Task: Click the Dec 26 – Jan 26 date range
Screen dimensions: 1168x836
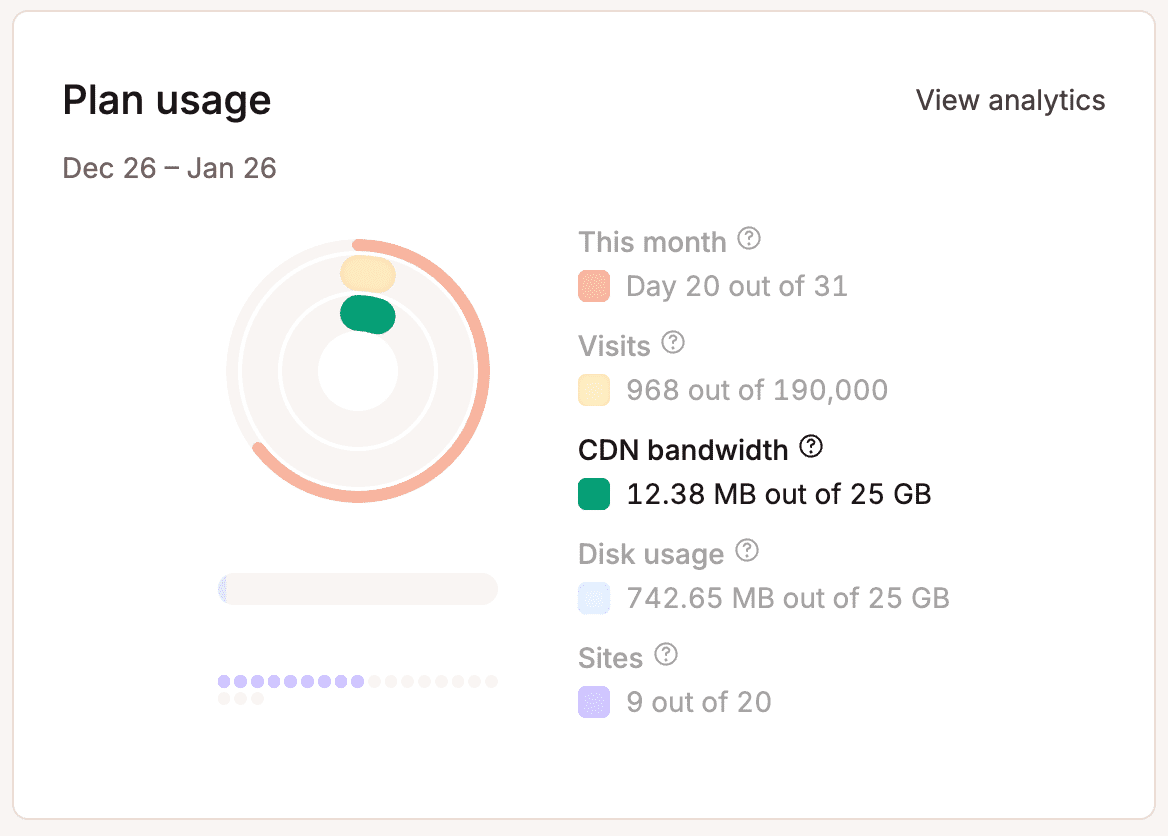Action: (x=169, y=168)
